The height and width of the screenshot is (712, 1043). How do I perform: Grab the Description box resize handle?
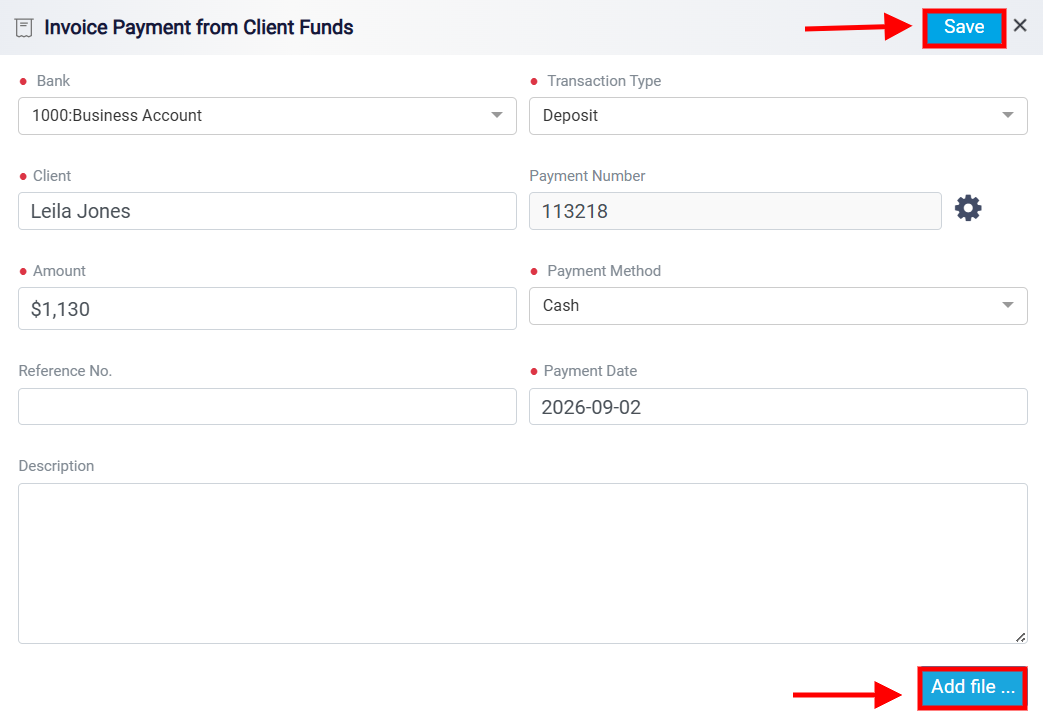1020,637
